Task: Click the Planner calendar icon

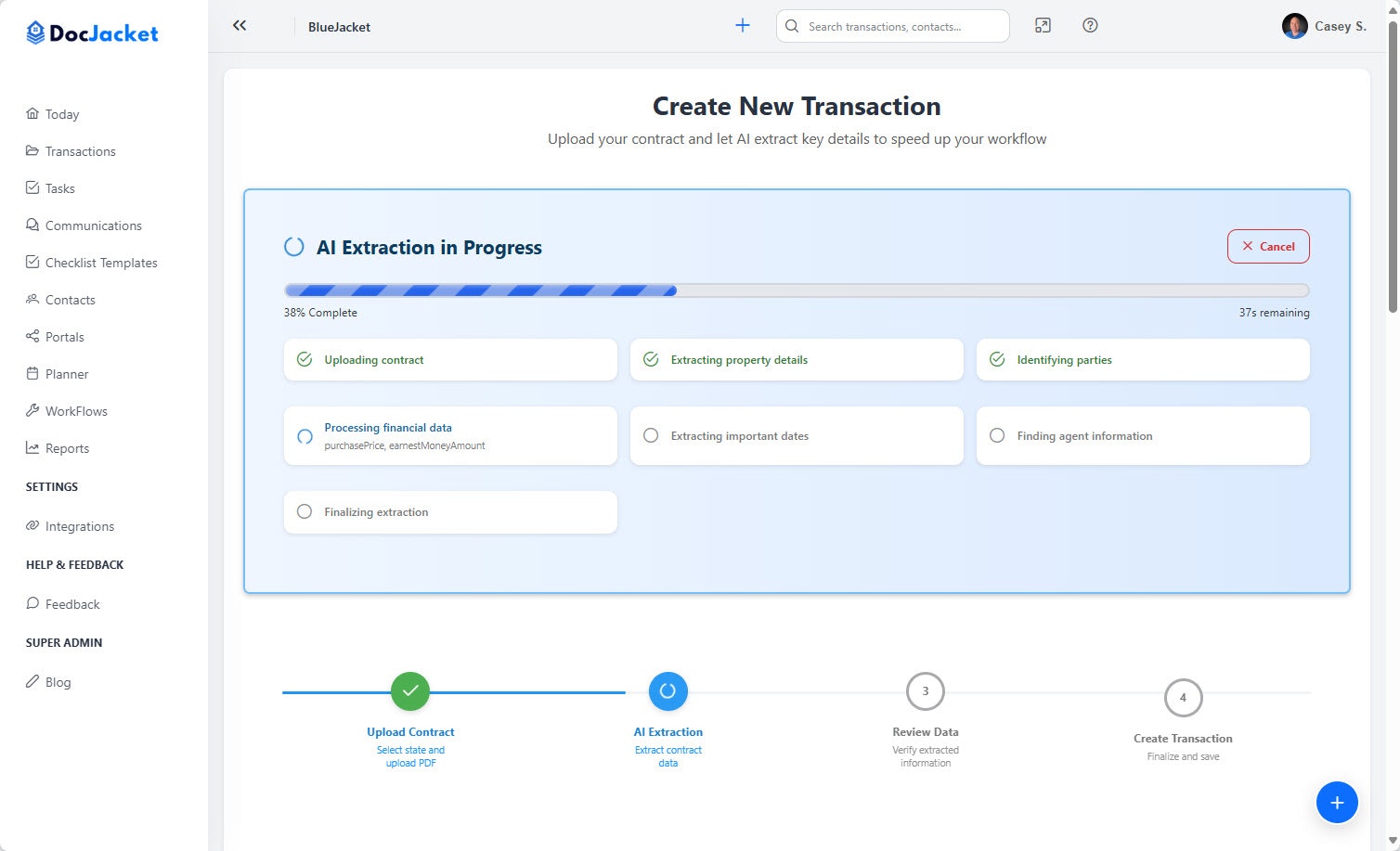Action: point(32,373)
